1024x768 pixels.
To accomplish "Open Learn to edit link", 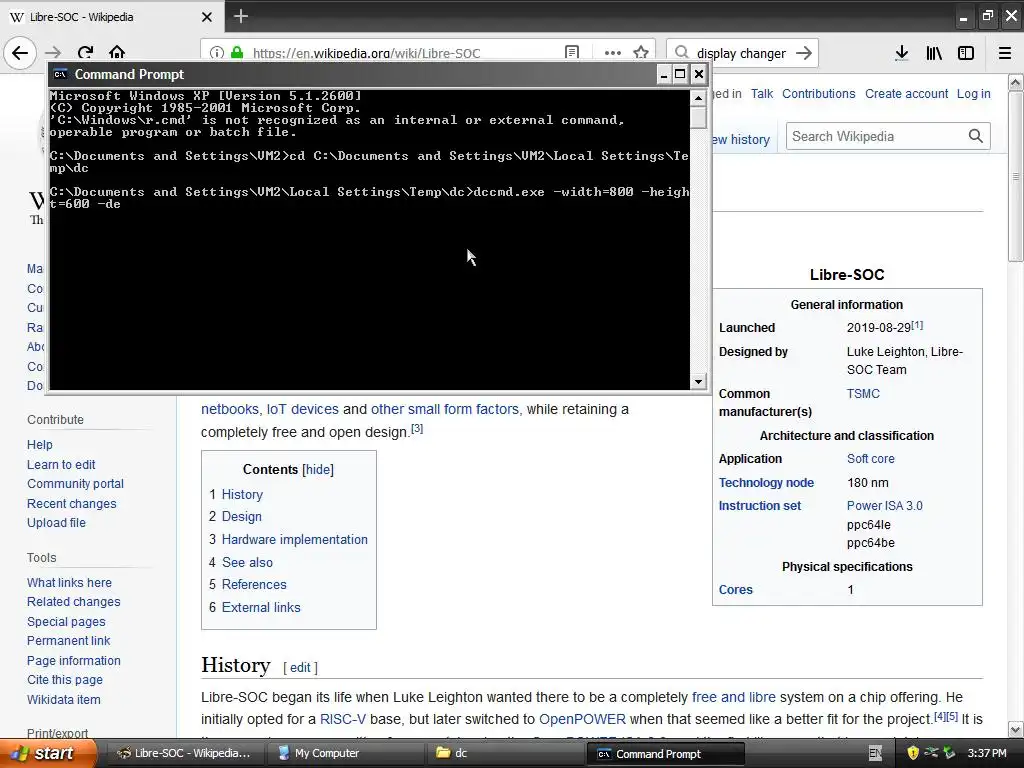I will 61,464.
